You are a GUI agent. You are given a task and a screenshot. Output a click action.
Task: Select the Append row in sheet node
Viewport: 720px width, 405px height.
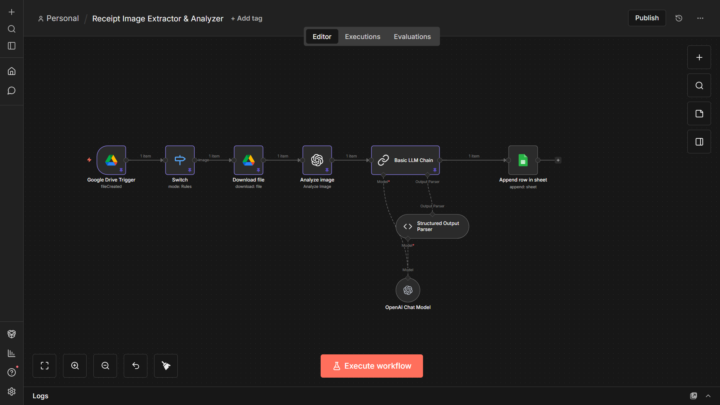pos(522,160)
